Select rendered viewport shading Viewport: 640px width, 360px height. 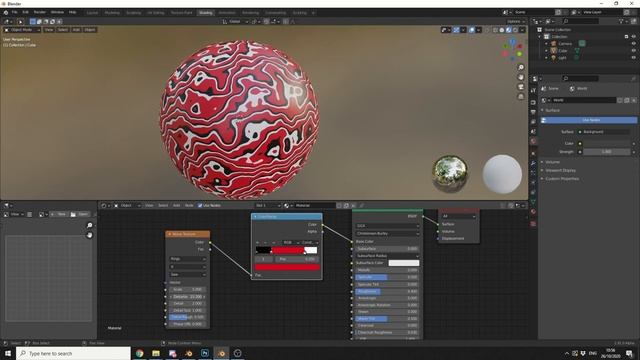(515, 30)
